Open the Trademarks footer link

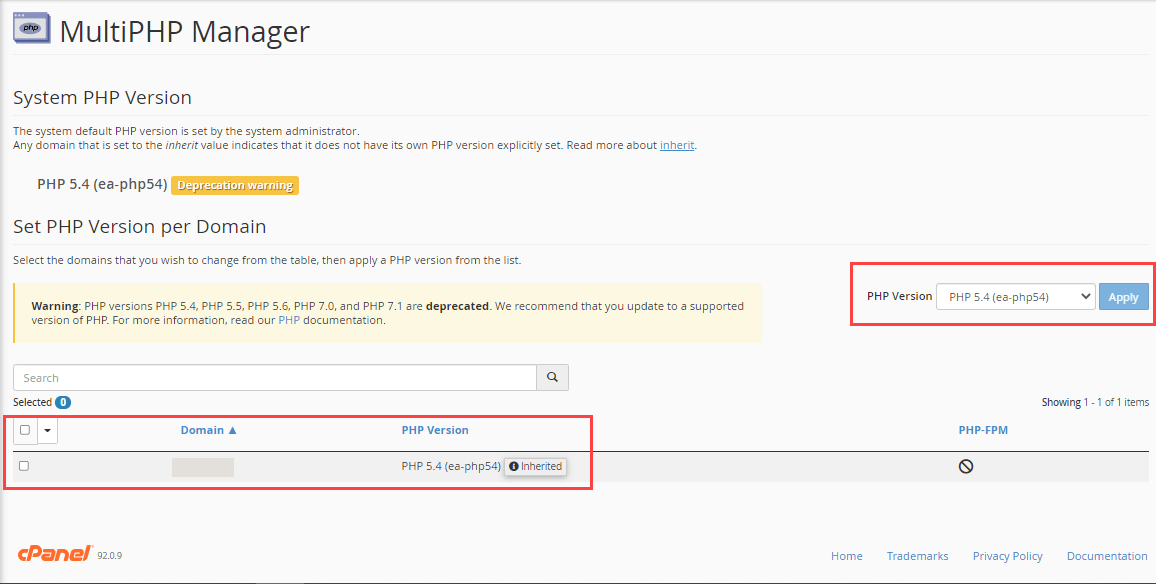click(917, 556)
